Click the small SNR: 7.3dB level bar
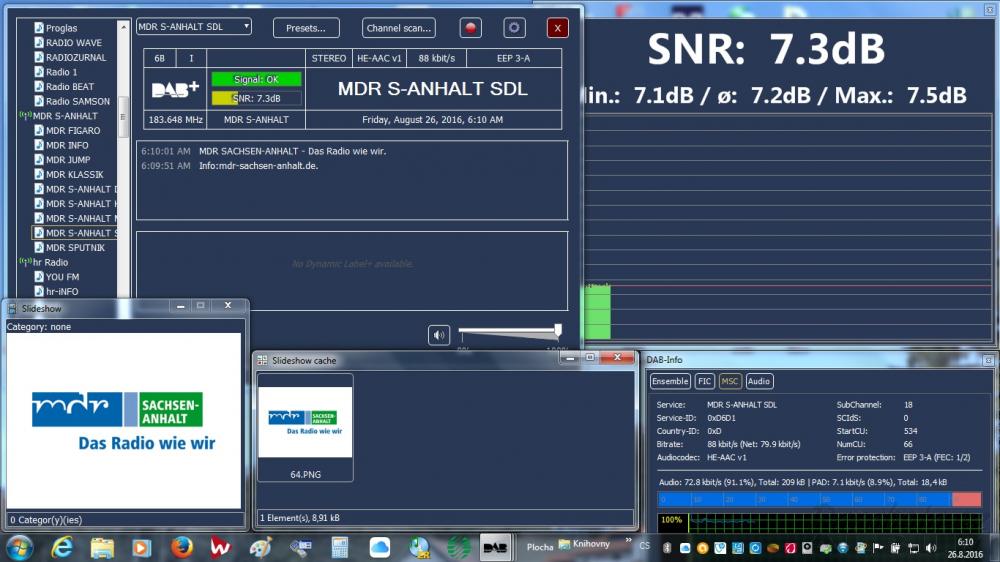Viewport: 1000px width, 562px height. pos(256,98)
